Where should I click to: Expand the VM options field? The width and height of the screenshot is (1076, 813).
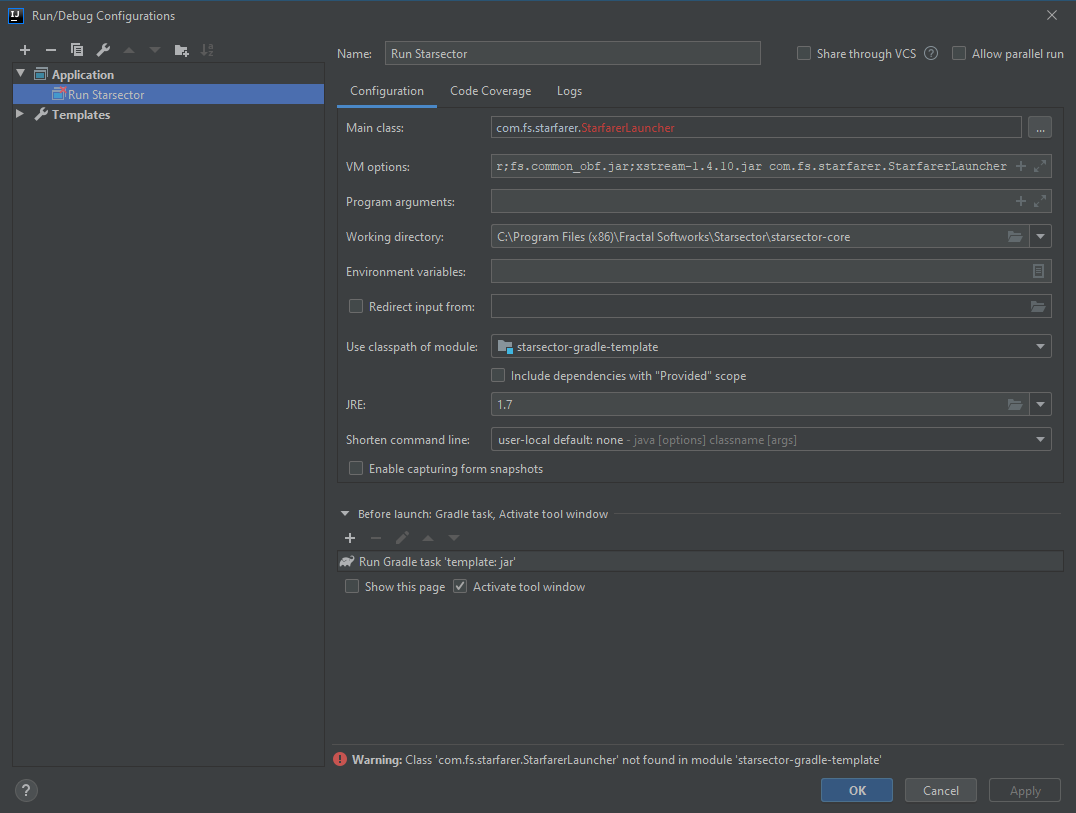pos(1040,166)
